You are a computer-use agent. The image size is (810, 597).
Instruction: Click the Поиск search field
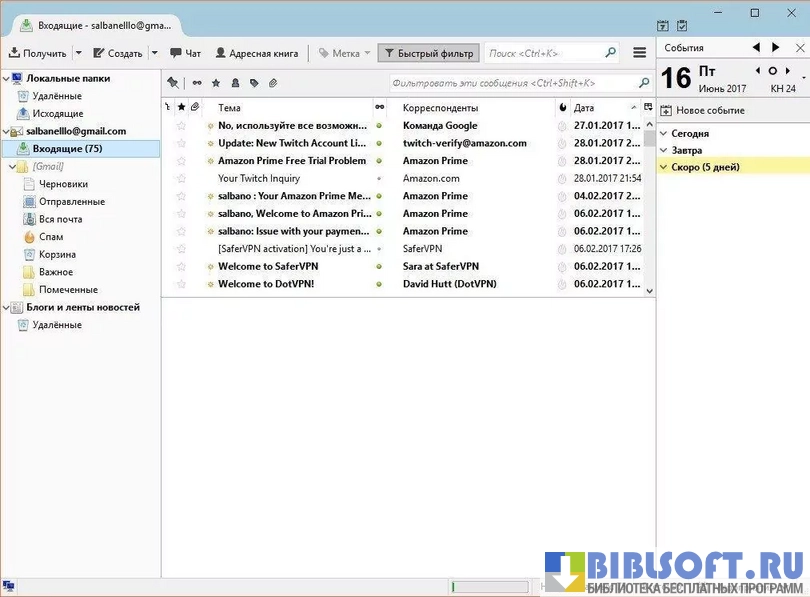(545, 53)
